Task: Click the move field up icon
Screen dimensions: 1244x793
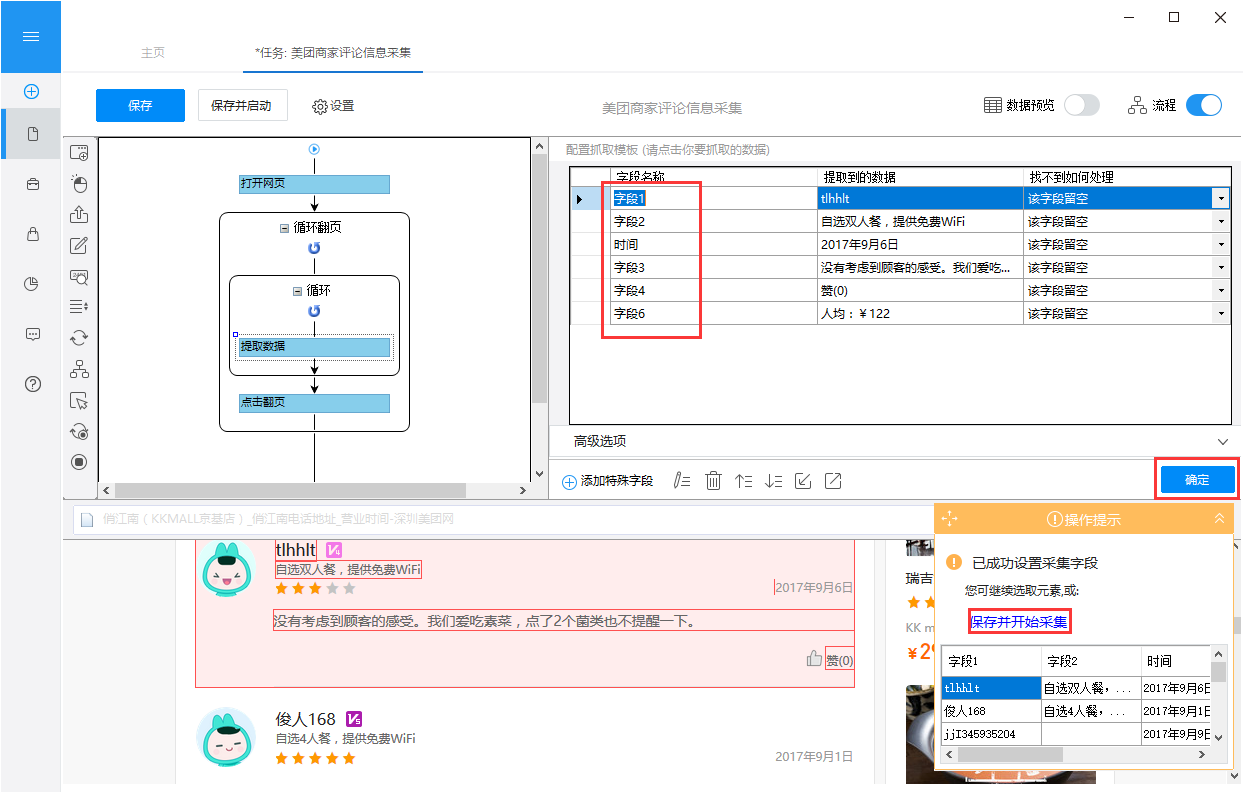Action: 743,481
